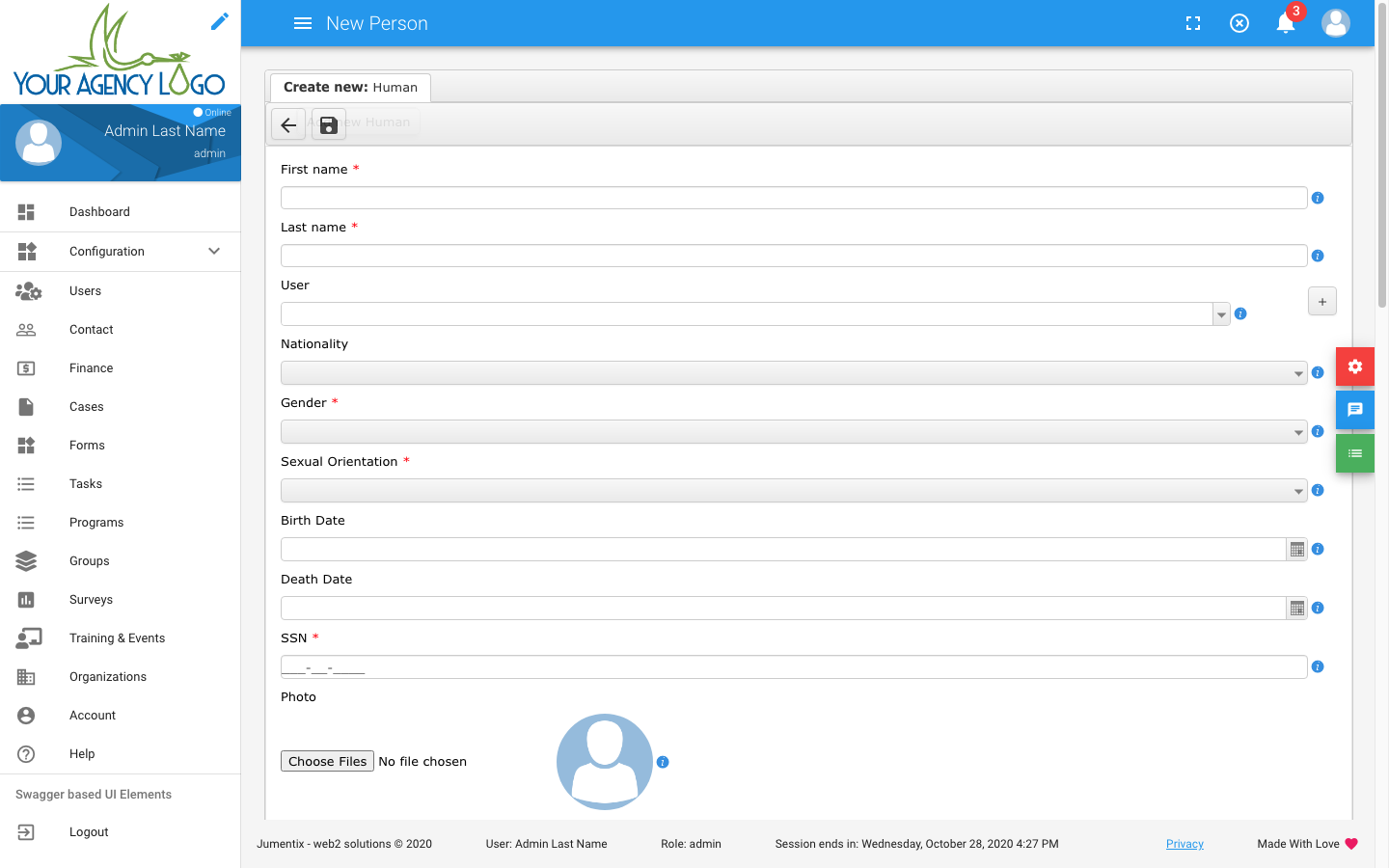Click into Birth Date text field
The image size is (1389, 868).
point(783,550)
